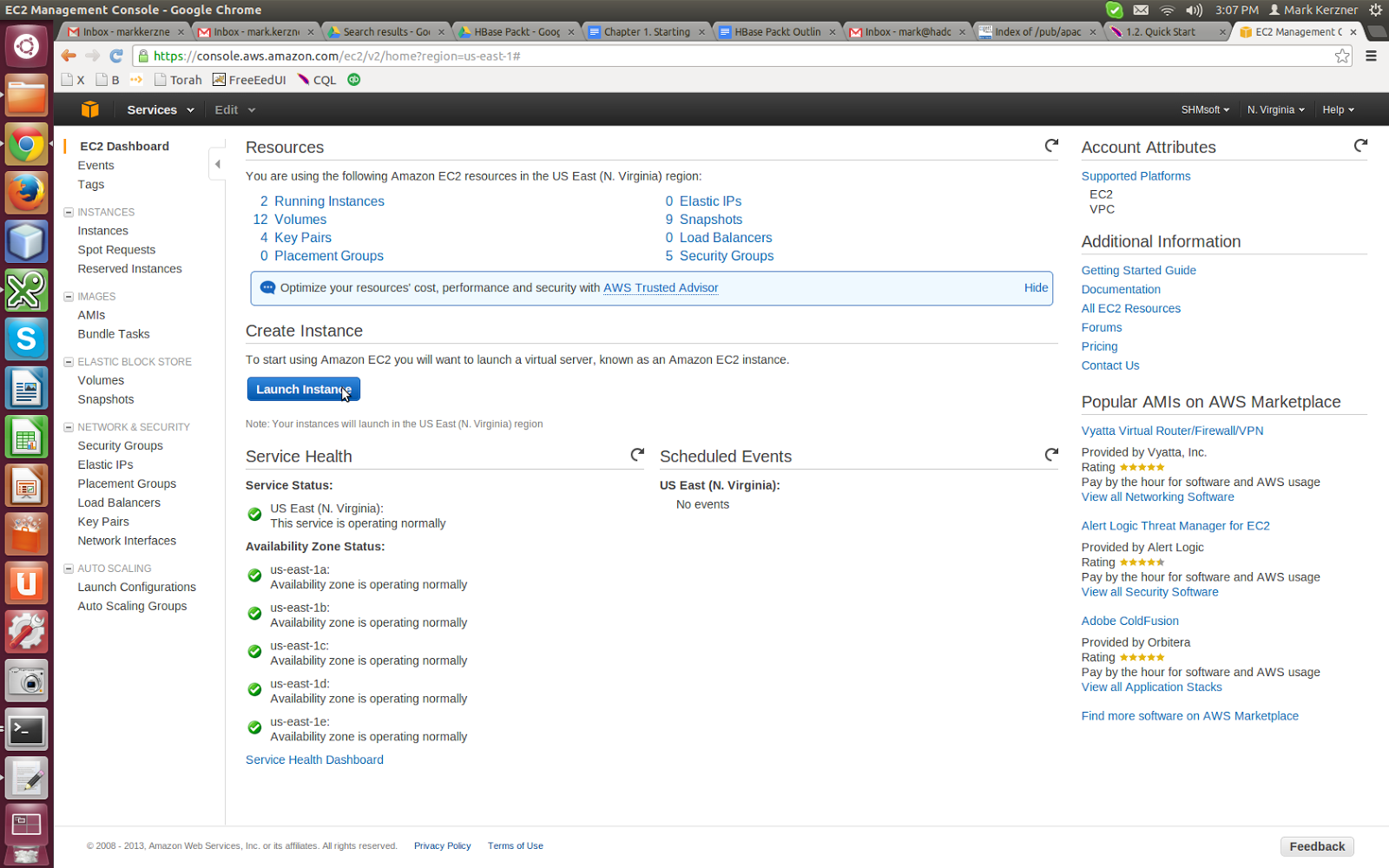
Task: Open the Help dropdown menu
Action: [x=1338, y=110]
